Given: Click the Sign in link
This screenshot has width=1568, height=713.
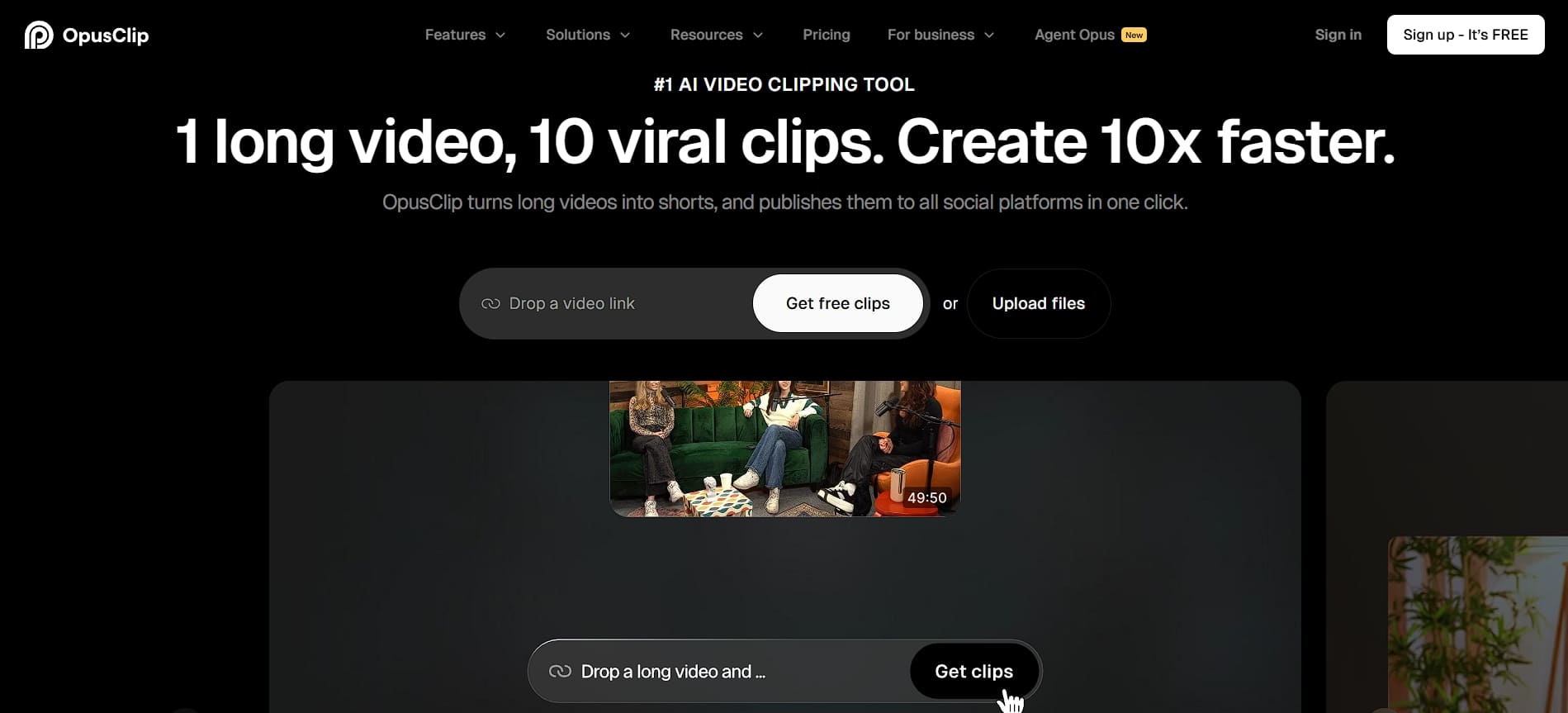Looking at the screenshot, I should tap(1338, 35).
